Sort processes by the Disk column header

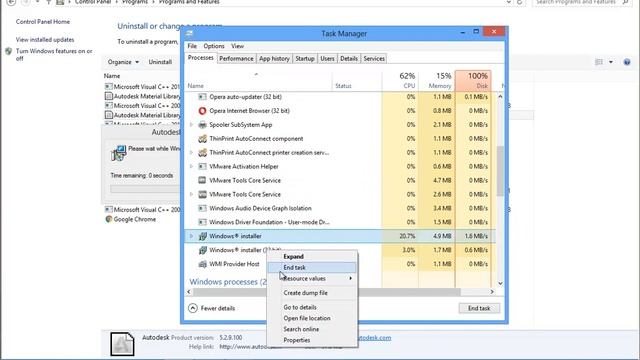point(473,80)
